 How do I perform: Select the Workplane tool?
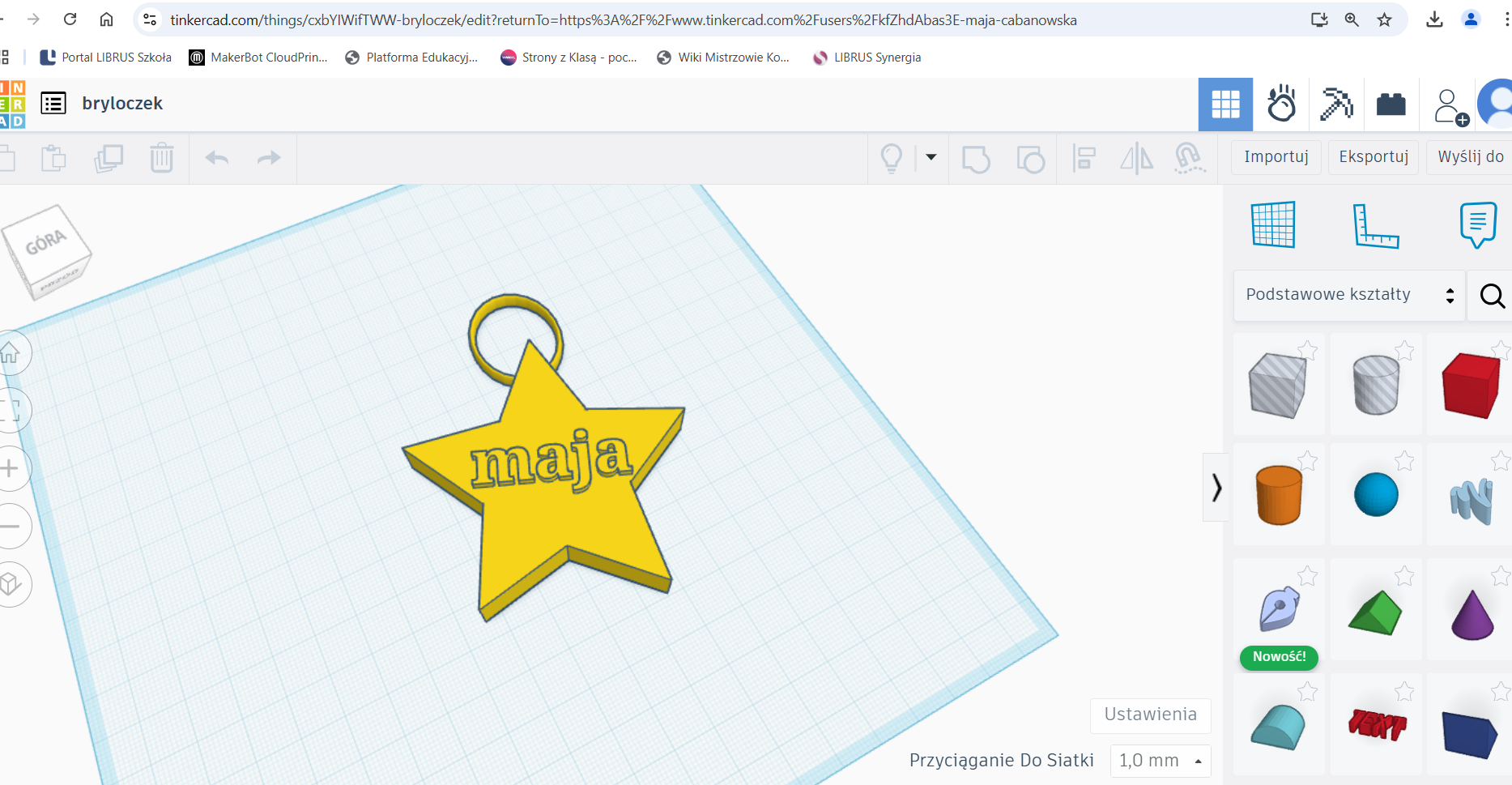[x=1273, y=224]
